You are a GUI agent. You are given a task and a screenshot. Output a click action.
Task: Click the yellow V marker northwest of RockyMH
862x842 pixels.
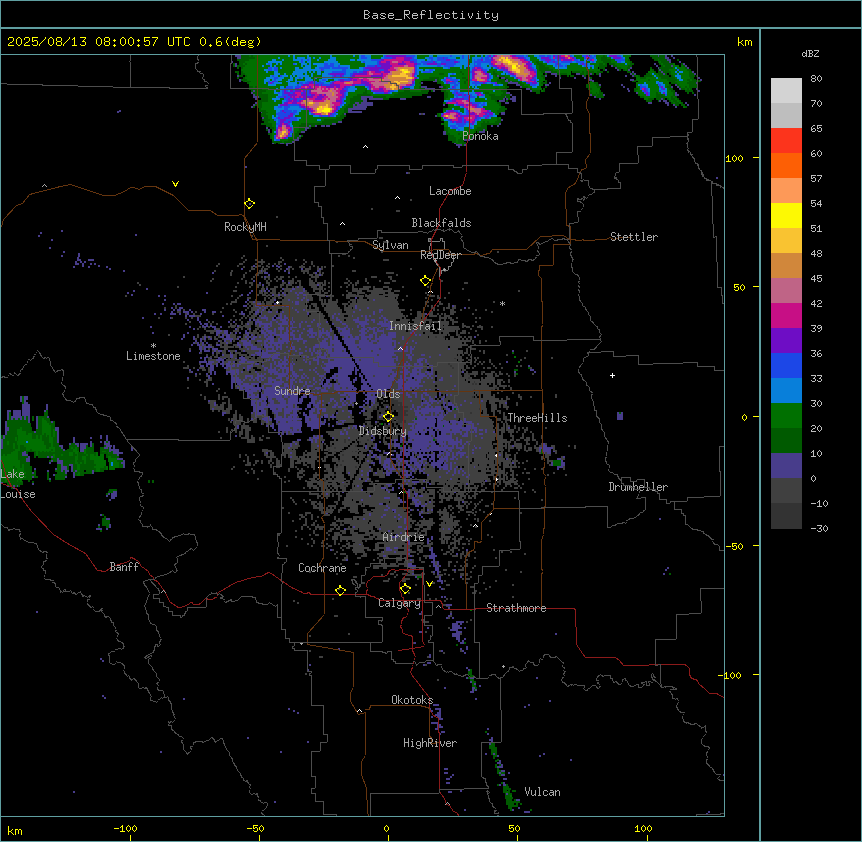click(x=175, y=184)
